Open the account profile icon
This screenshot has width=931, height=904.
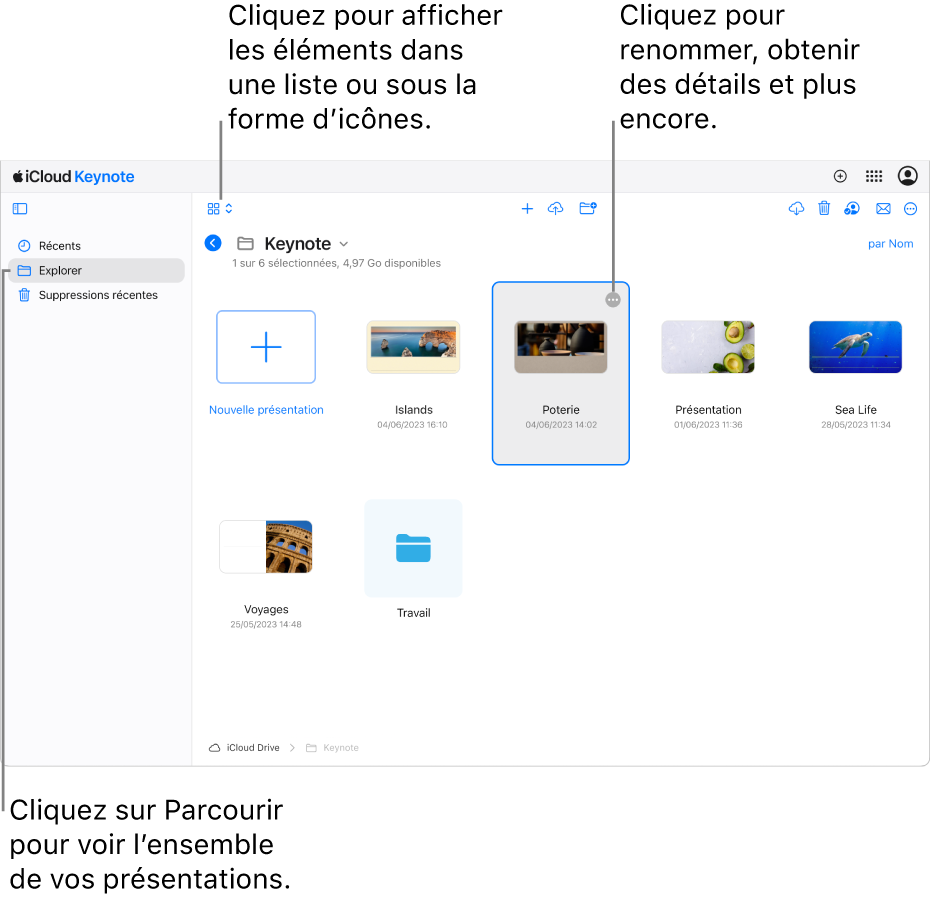click(x=907, y=176)
